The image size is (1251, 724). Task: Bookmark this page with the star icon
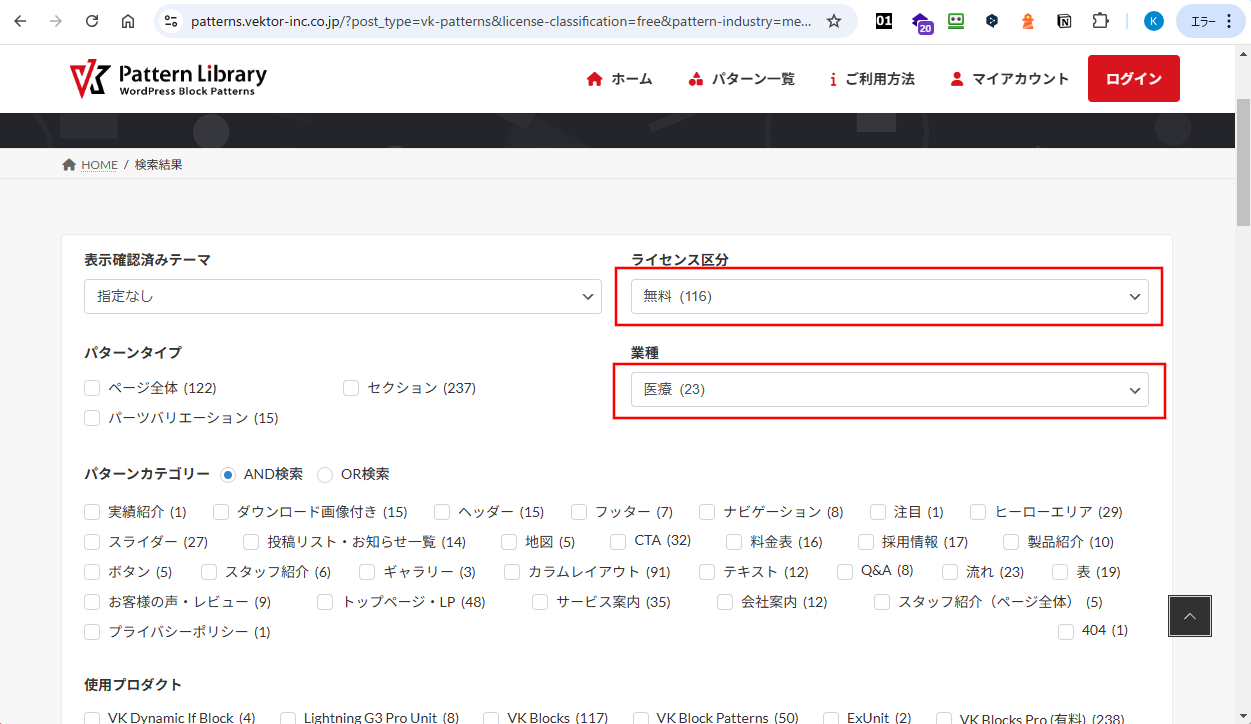point(834,21)
